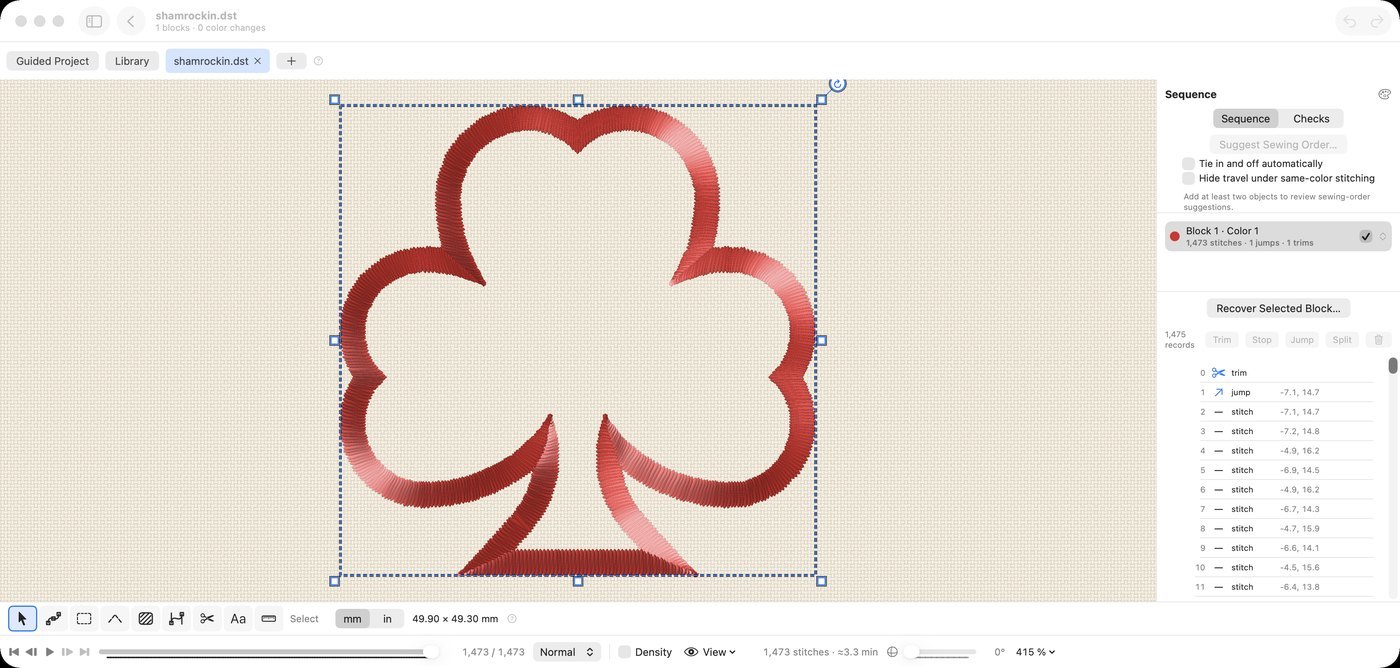
Task: Switch units to mm
Action: point(352,619)
